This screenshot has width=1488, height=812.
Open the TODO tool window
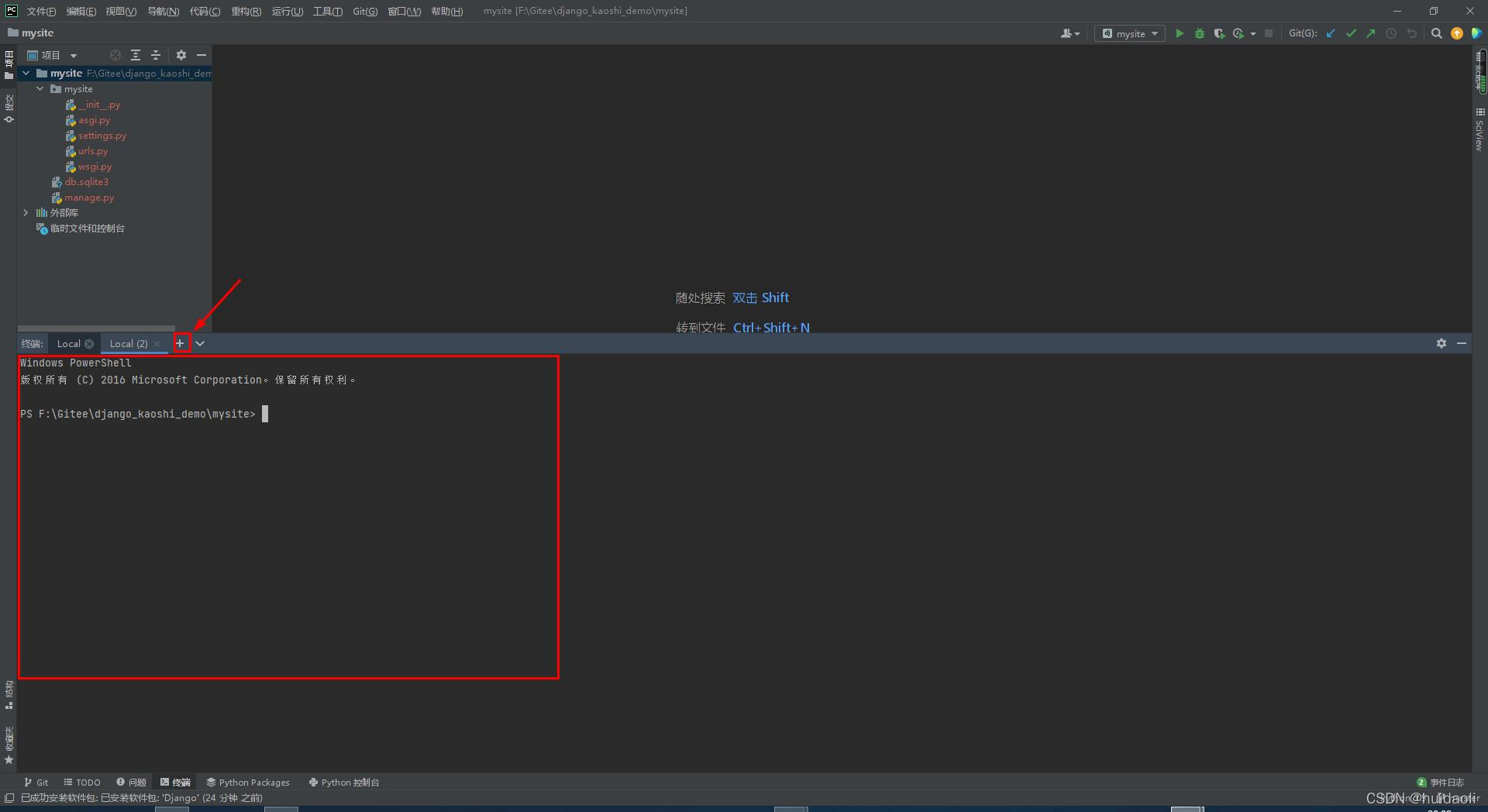click(82, 783)
